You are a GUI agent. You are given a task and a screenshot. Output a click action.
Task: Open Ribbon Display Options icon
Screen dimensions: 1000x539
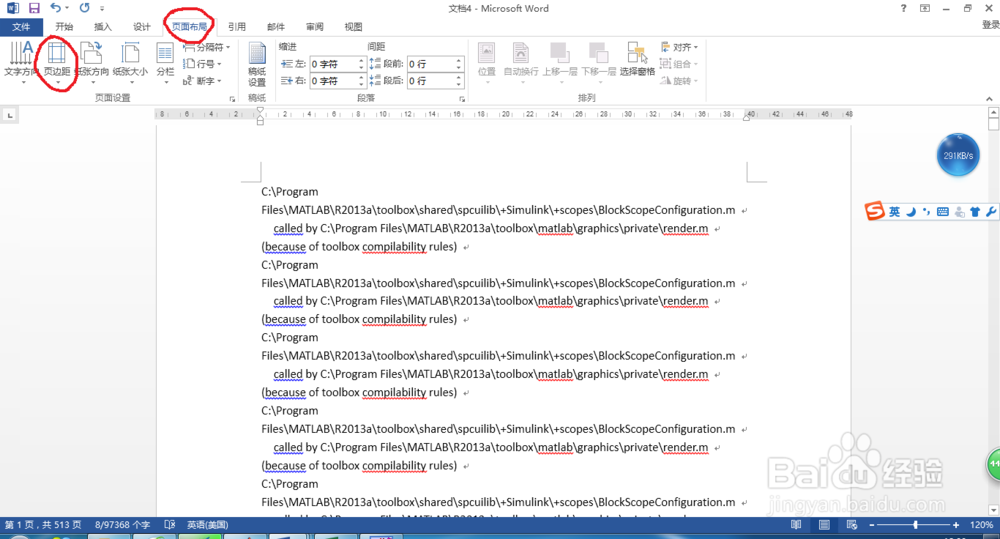[925, 8]
